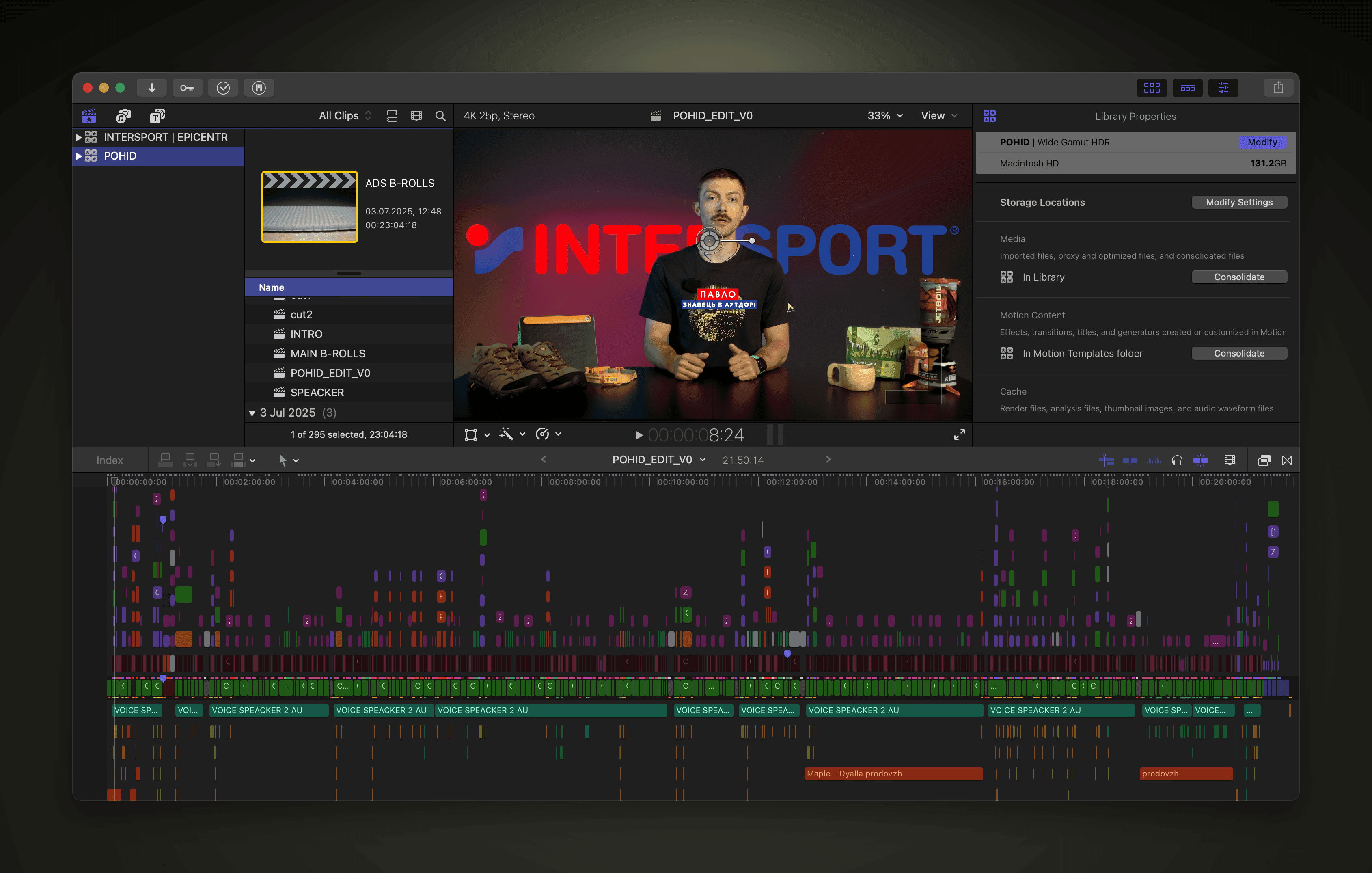Click the import media arrow button

[151, 88]
